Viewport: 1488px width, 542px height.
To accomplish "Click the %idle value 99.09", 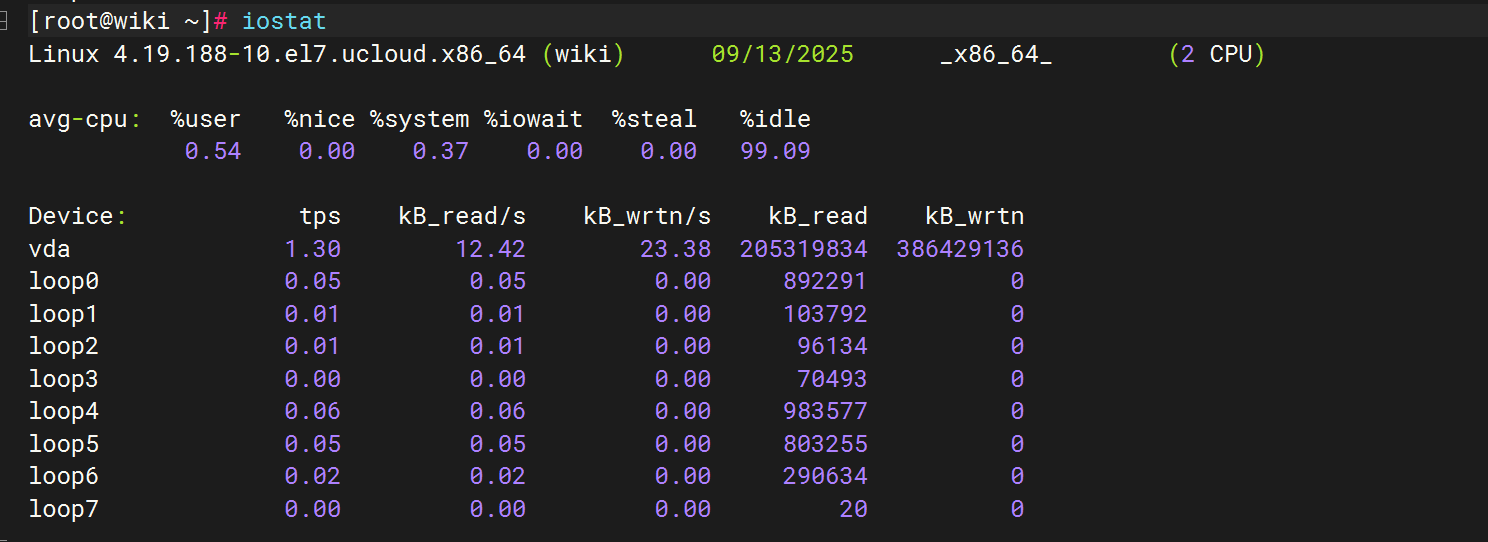I will click(775, 151).
